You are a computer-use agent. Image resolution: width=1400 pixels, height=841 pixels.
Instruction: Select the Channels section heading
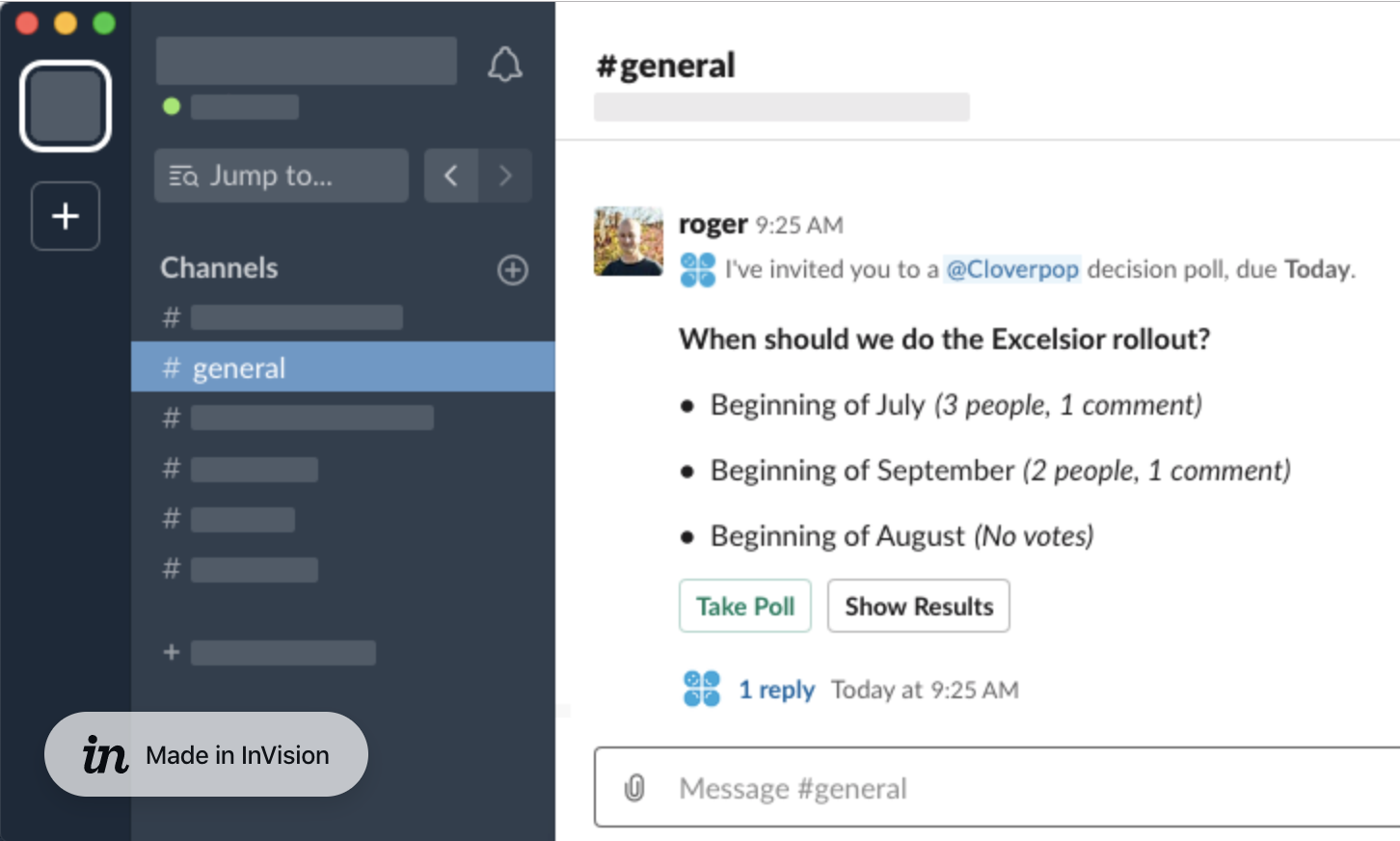(219, 267)
